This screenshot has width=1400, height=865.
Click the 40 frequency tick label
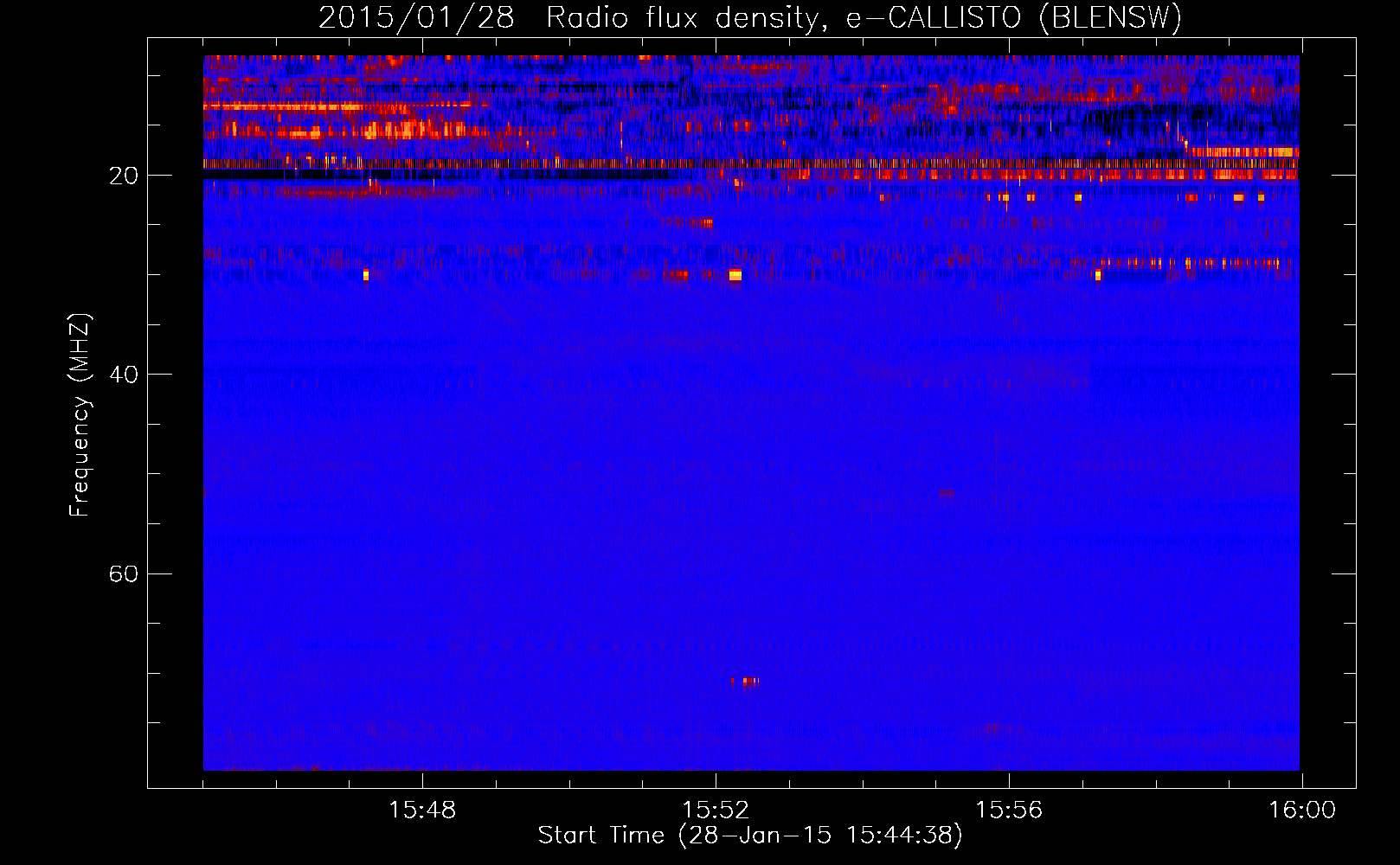pyautogui.click(x=124, y=375)
